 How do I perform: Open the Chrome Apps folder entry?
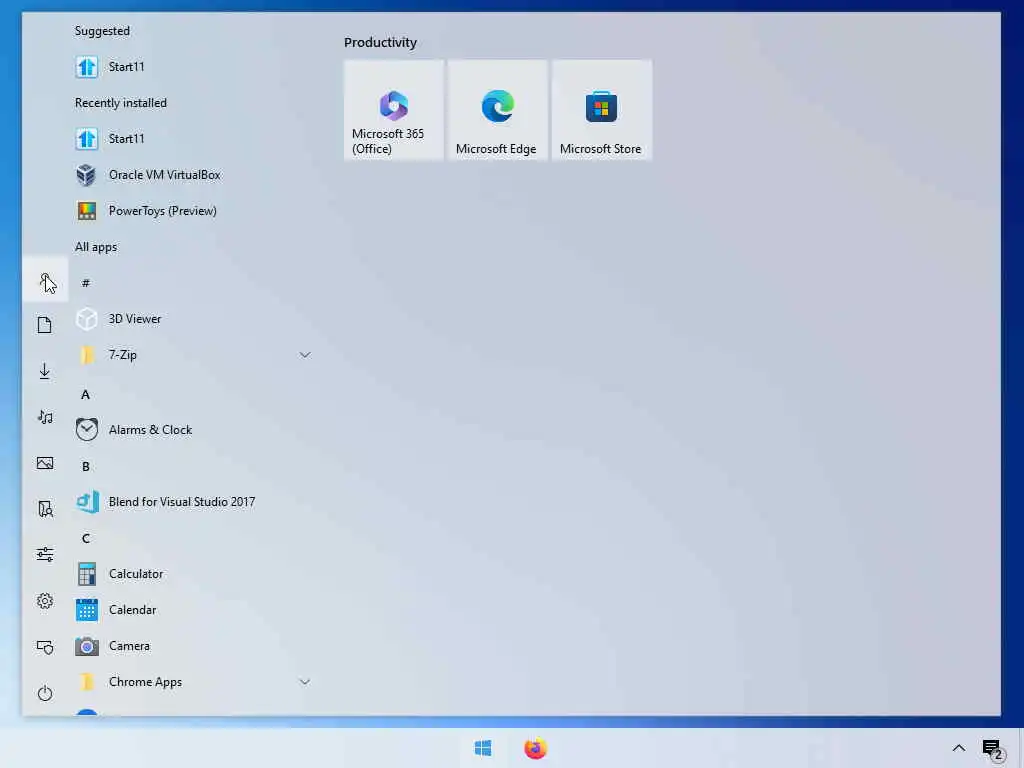point(194,682)
